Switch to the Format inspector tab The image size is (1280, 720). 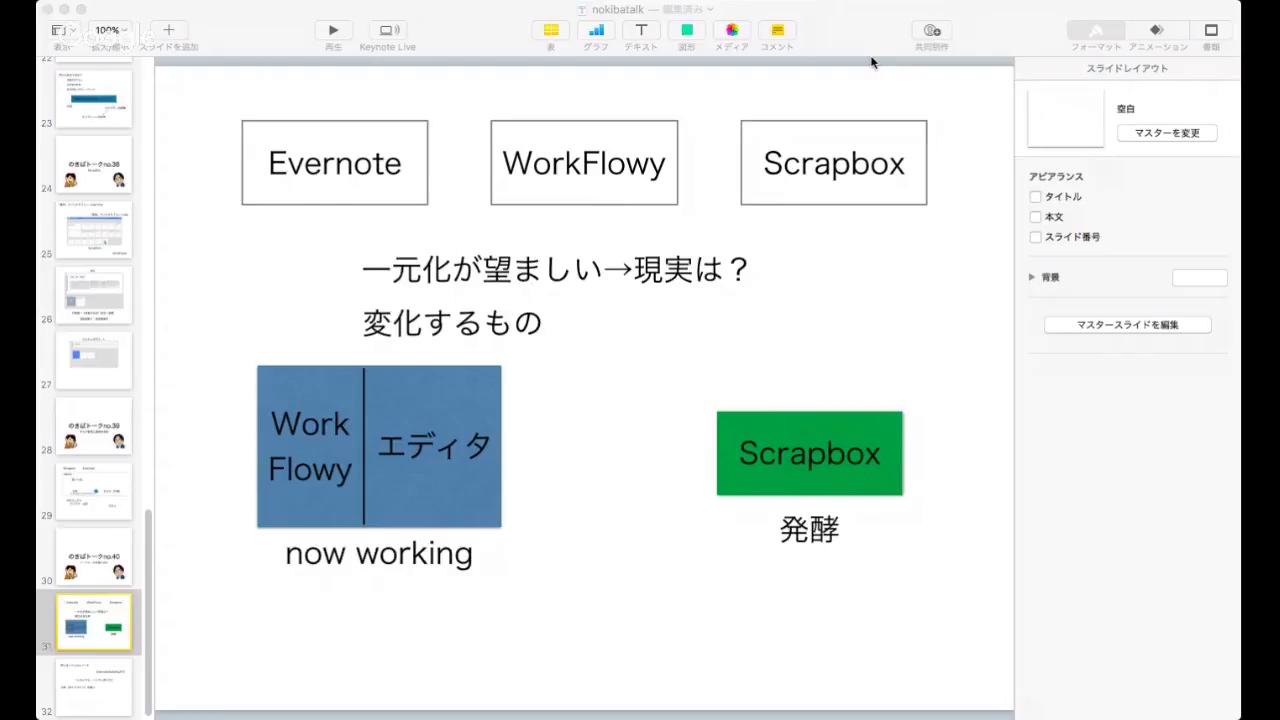pyautogui.click(x=1096, y=31)
